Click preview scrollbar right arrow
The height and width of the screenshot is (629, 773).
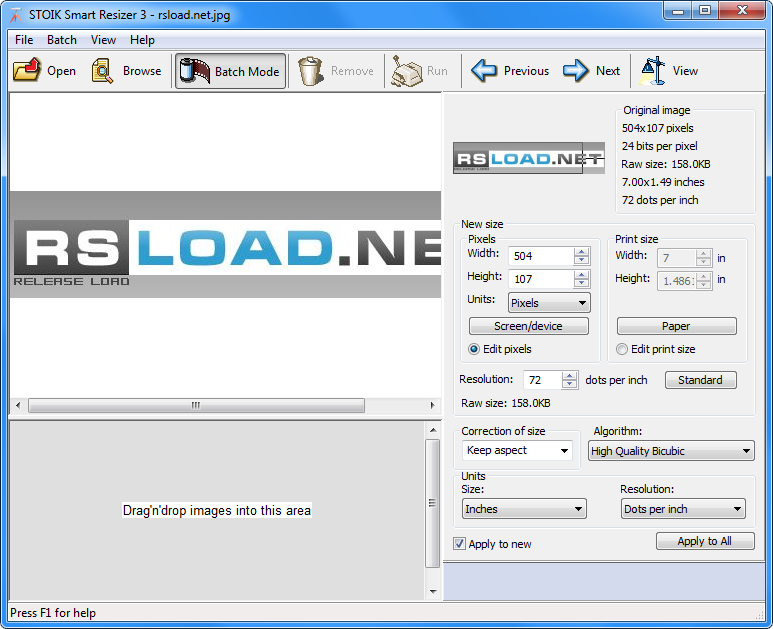click(432, 405)
